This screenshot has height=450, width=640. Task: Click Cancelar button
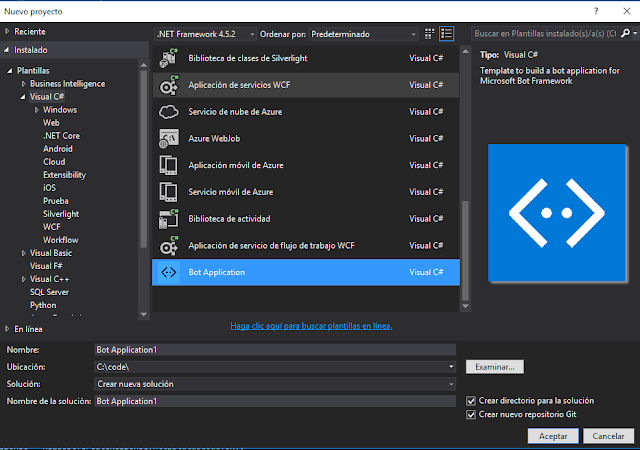[x=609, y=436]
